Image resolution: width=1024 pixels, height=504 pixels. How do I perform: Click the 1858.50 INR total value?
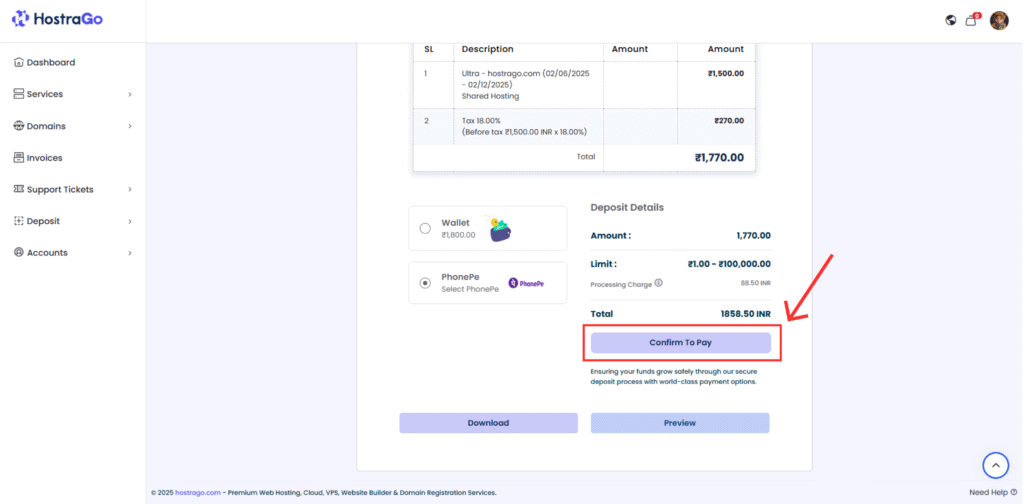(x=746, y=314)
